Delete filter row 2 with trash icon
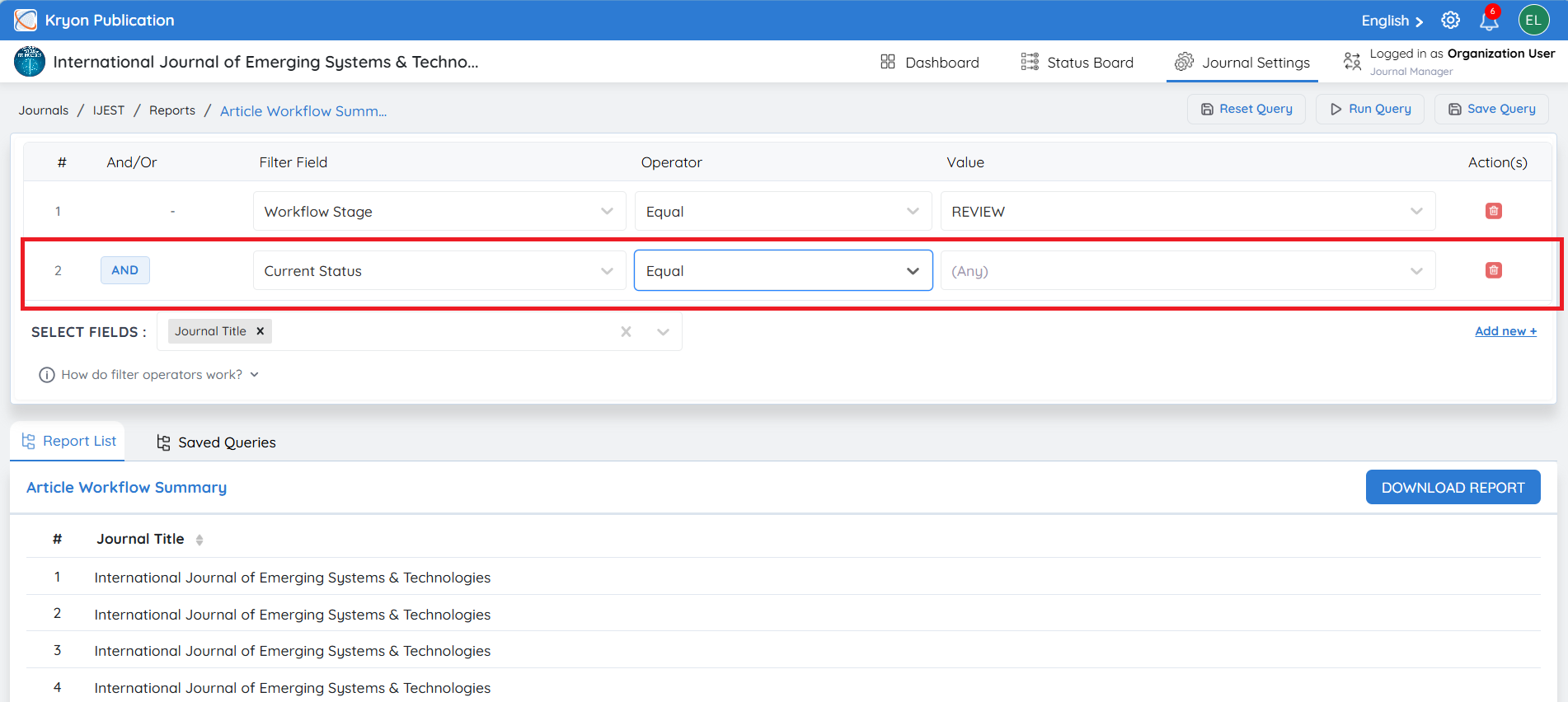The height and width of the screenshot is (702, 1568). point(1493,270)
